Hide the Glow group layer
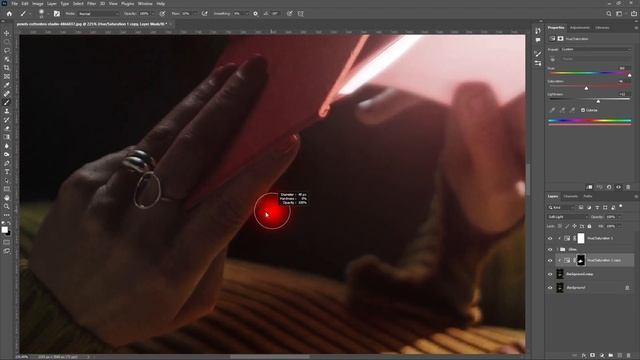This screenshot has height=360, width=640. [550, 249]
